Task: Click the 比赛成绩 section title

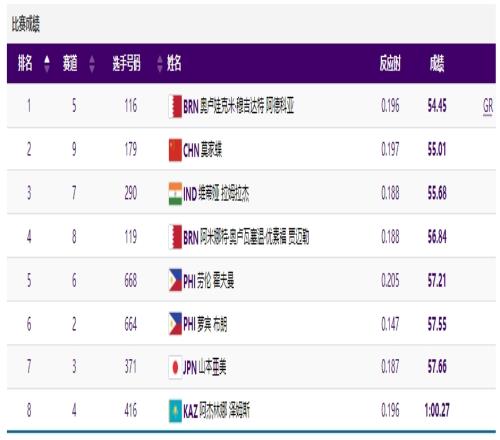Action: click(x=26, y=24)
